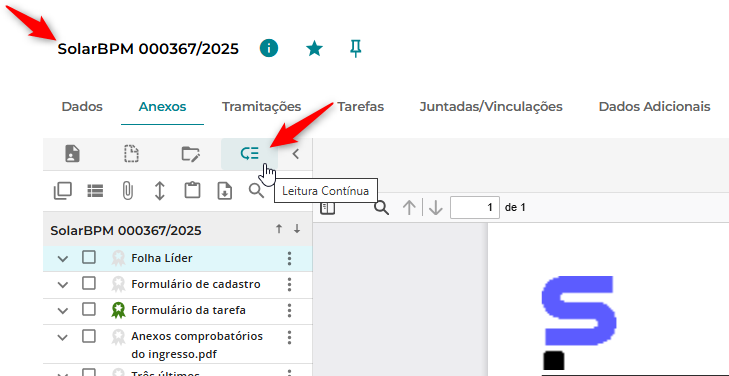Collapse the attachments side panel arrow

coord(296,154)
